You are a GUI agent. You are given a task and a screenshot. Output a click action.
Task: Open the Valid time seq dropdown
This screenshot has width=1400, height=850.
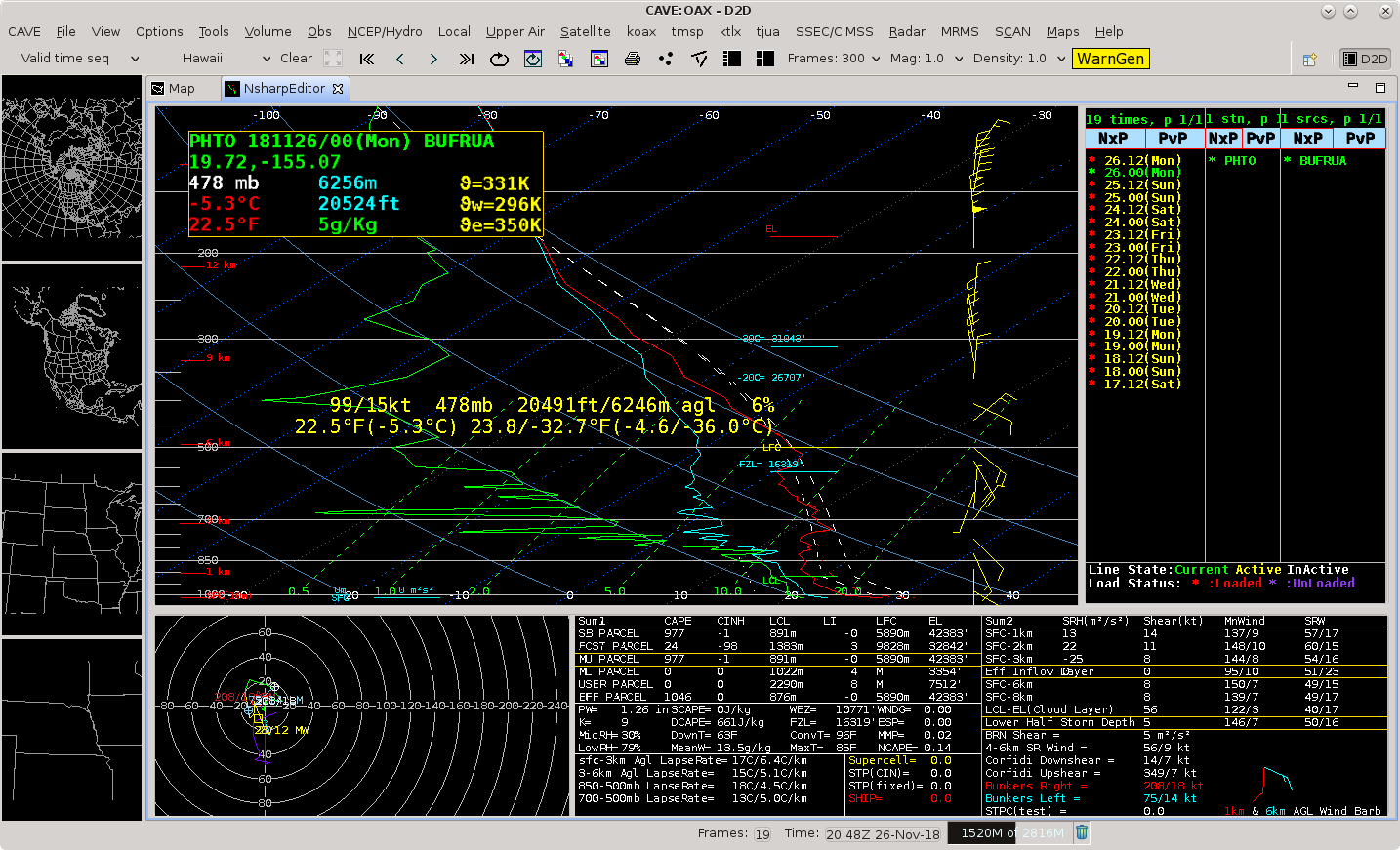[80, 59]
